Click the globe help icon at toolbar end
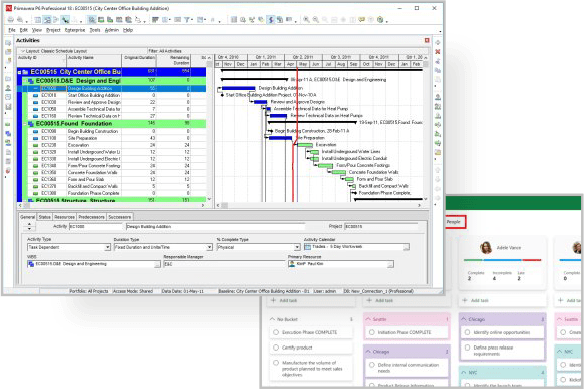The height and width of the screenshot is (389, 584). 380,20
